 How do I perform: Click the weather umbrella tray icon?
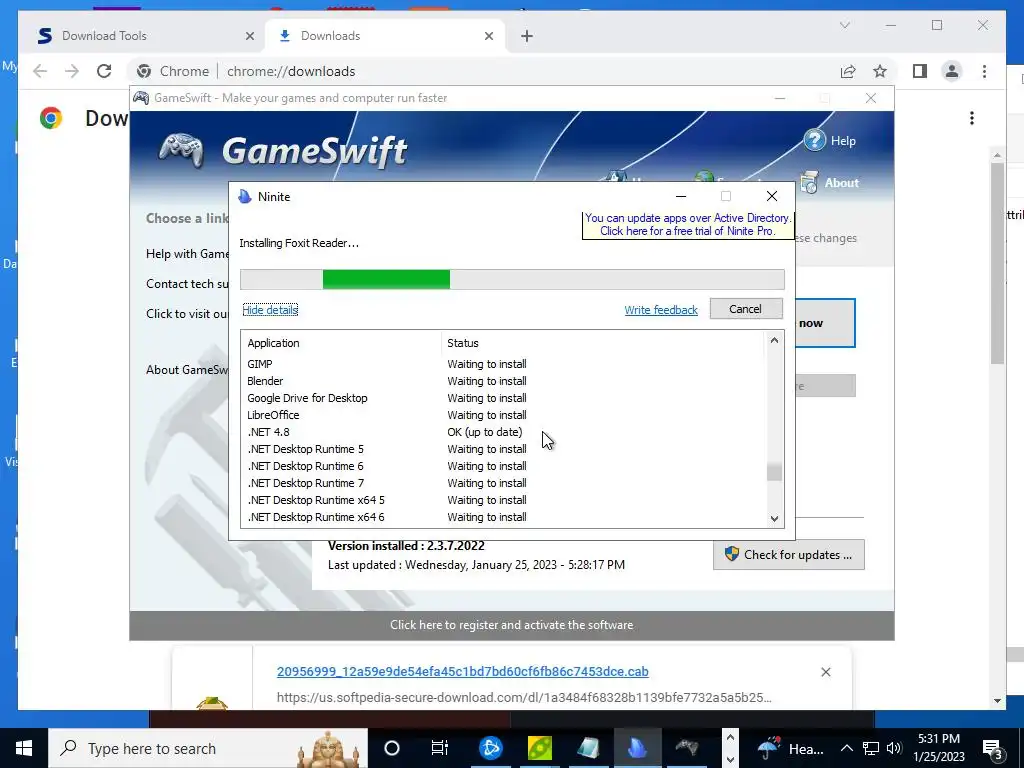769,748
